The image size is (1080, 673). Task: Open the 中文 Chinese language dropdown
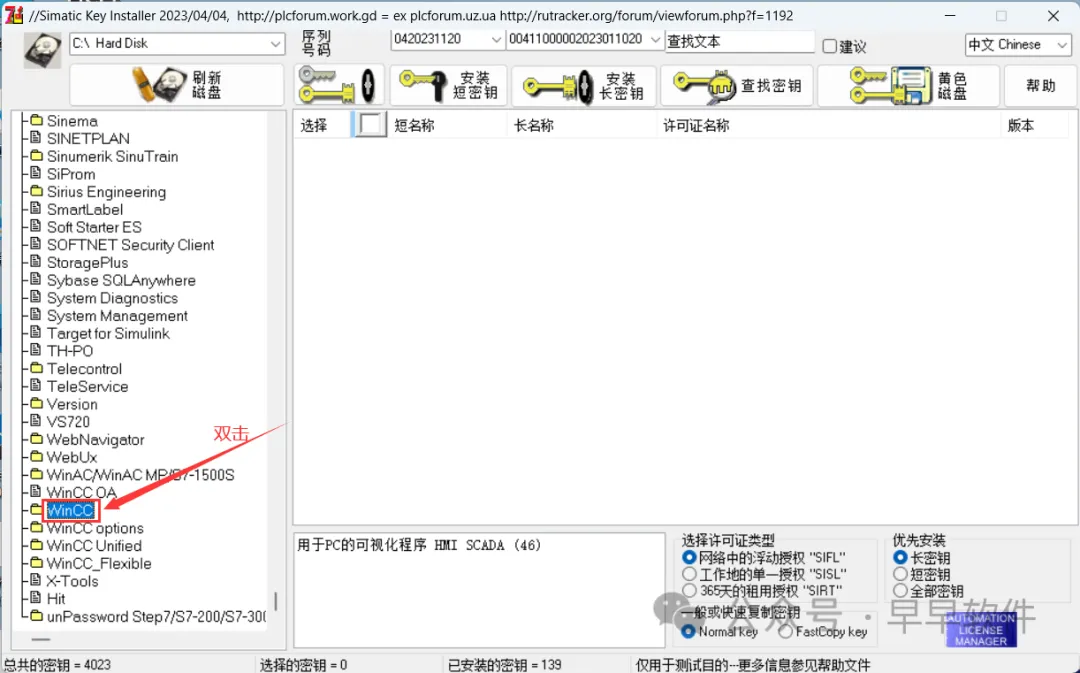coord(1017,45)
